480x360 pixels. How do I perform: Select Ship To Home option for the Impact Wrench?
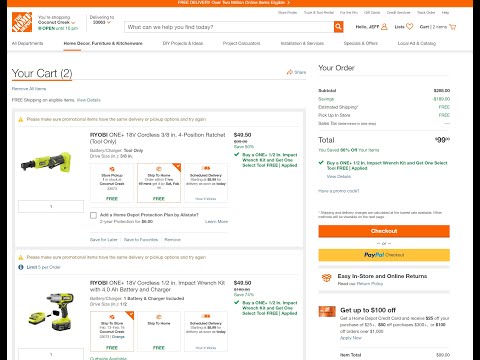pos(159,331)
